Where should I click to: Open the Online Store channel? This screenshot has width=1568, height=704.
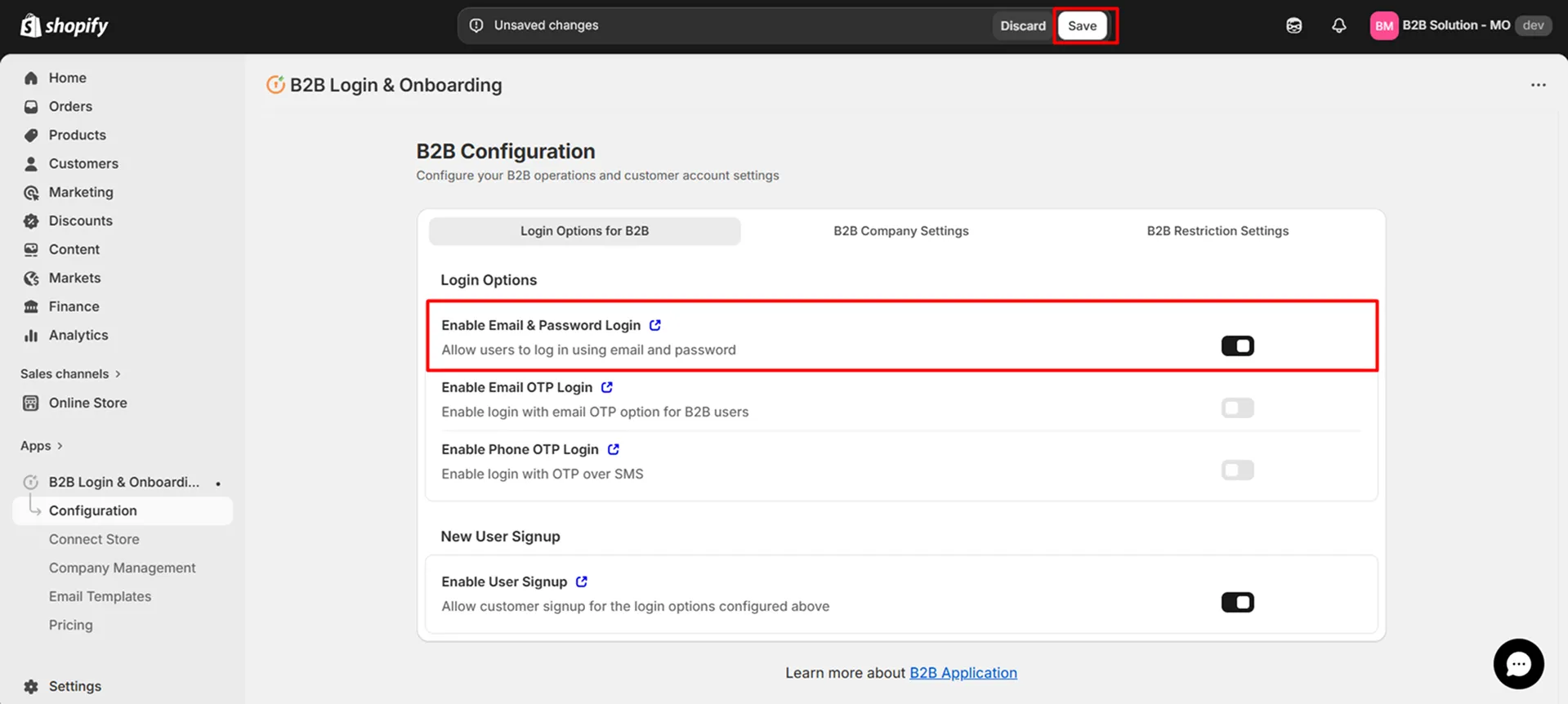[87, 403]
